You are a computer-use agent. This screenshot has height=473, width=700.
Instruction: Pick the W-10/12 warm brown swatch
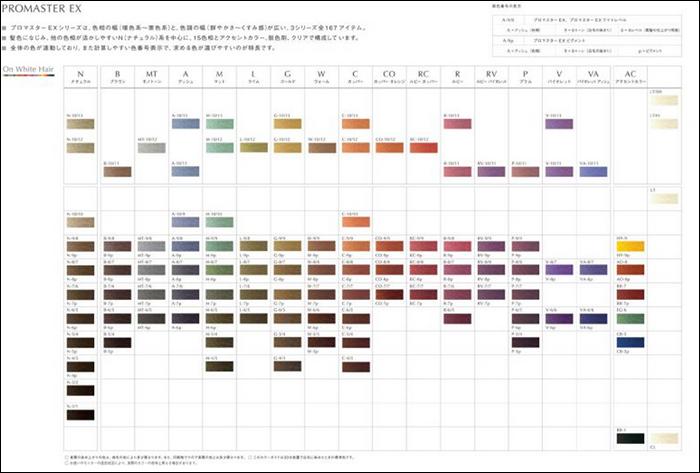click(322, 148)
